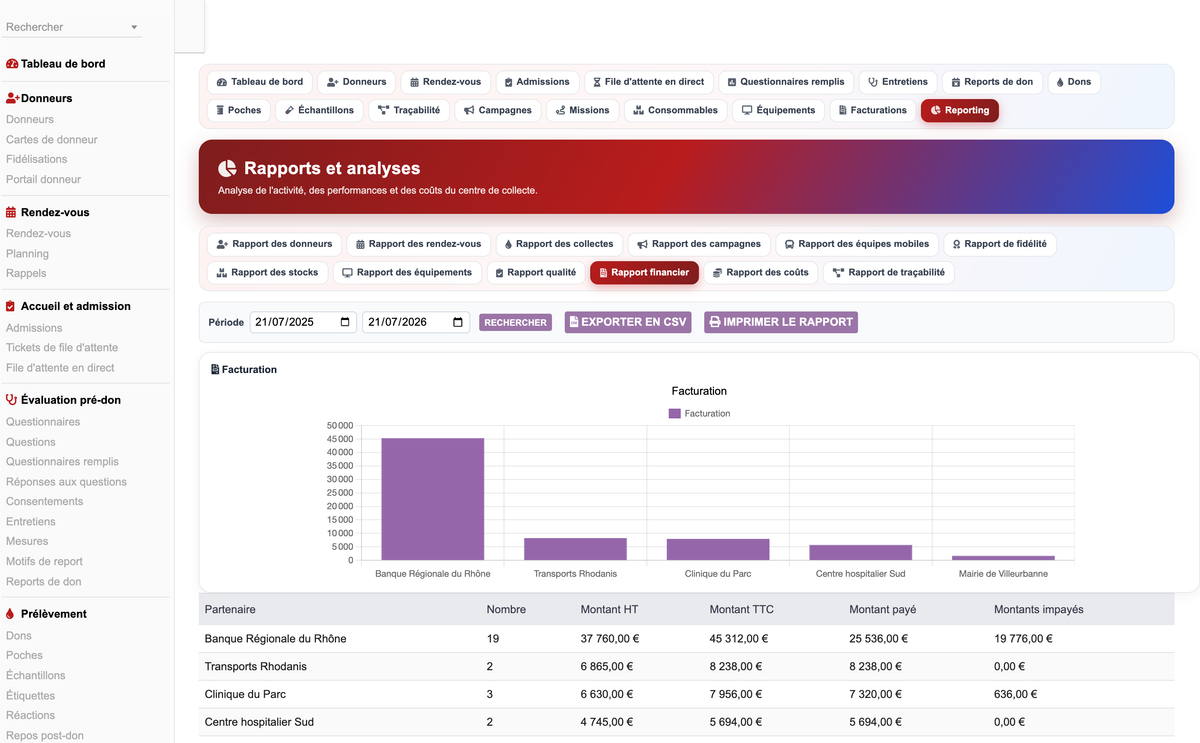Open the calendar picker of the start date
Screen dimensions: 1200x743
coord(345,322)
